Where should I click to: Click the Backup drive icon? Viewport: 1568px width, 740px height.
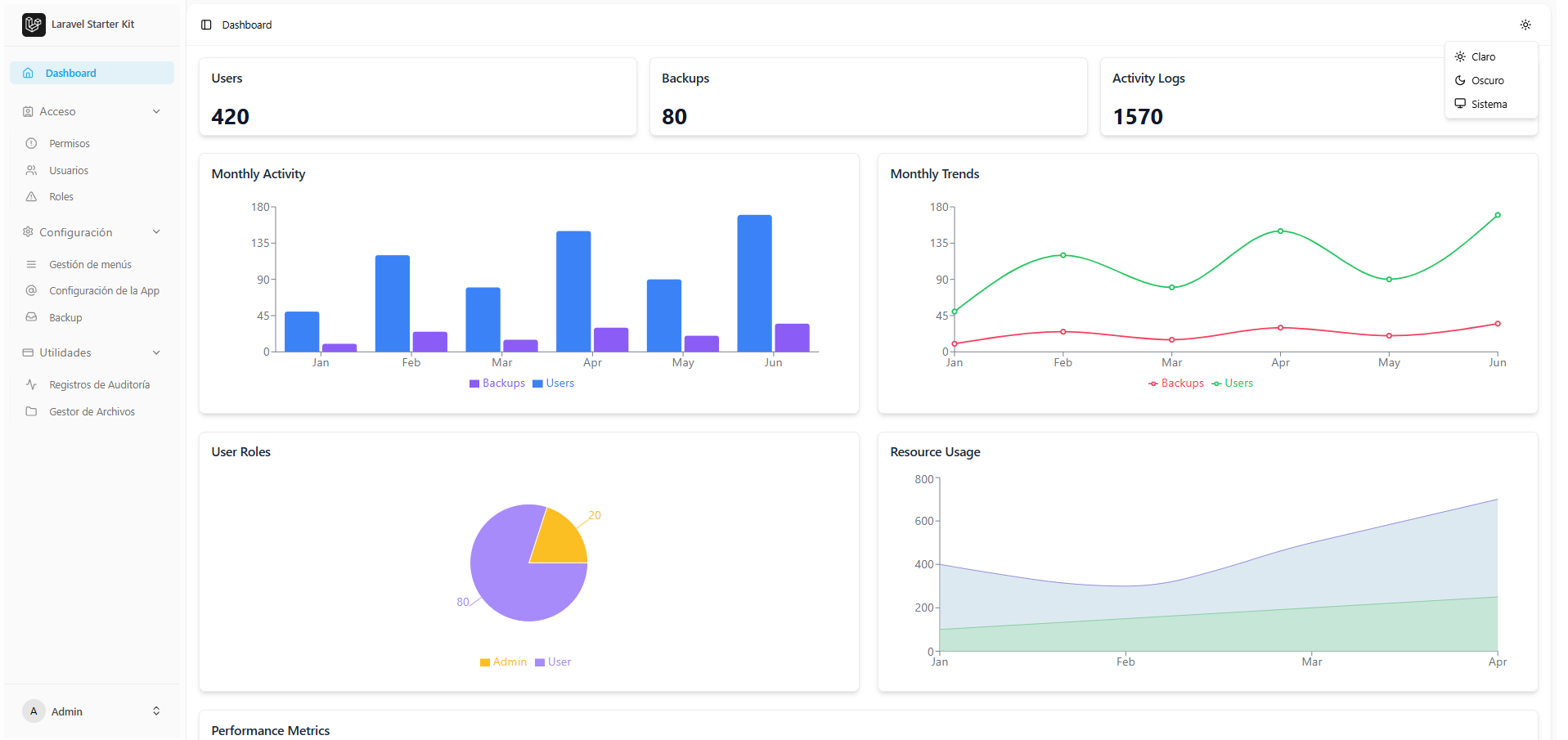[31, 317]
